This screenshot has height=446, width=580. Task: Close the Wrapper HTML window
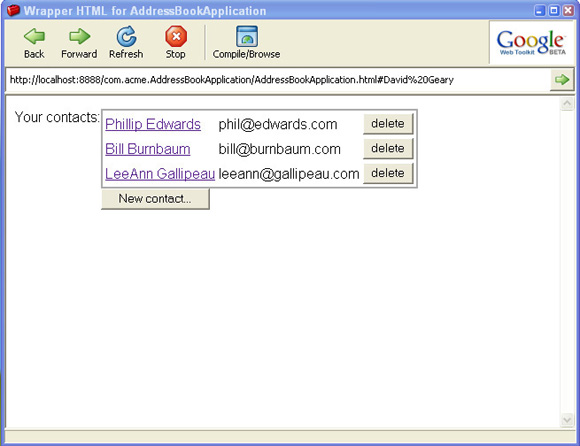[x=568, y=10]
